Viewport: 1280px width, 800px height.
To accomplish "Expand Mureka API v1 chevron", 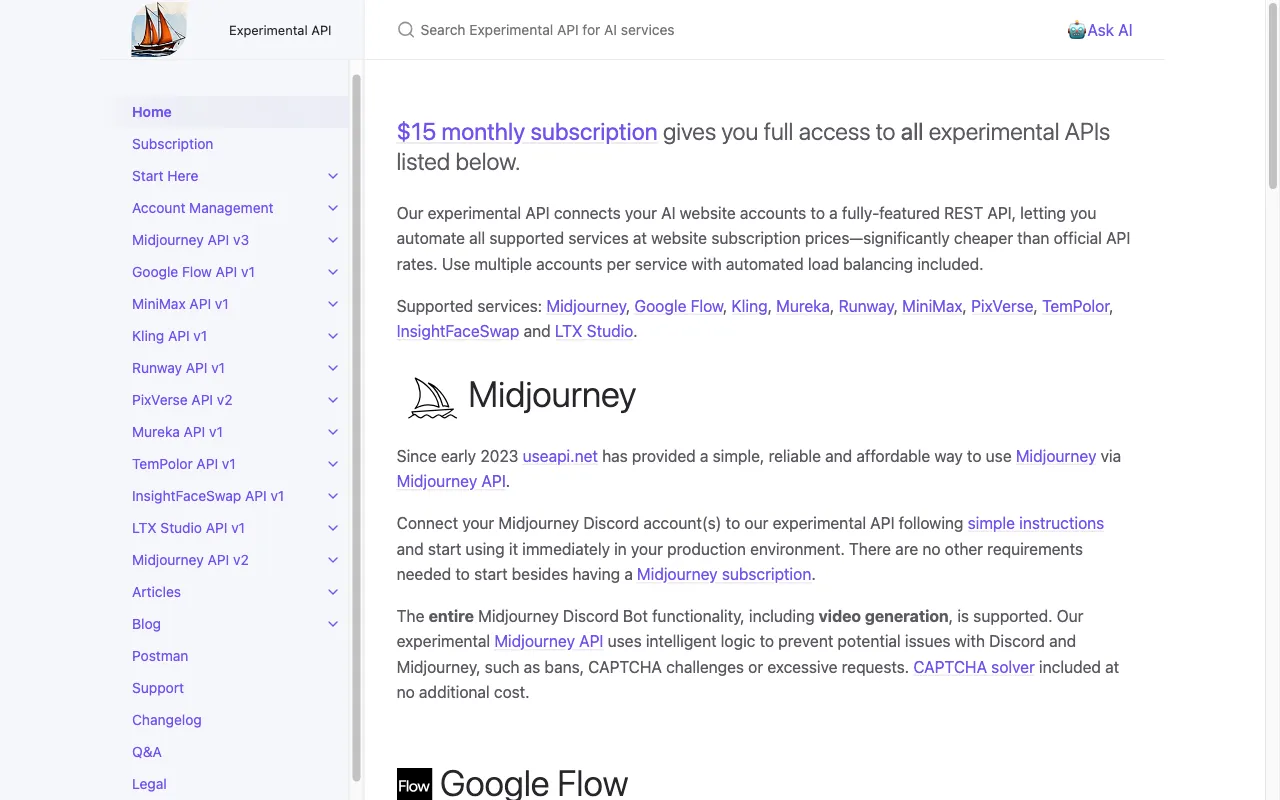I will 333,432.
